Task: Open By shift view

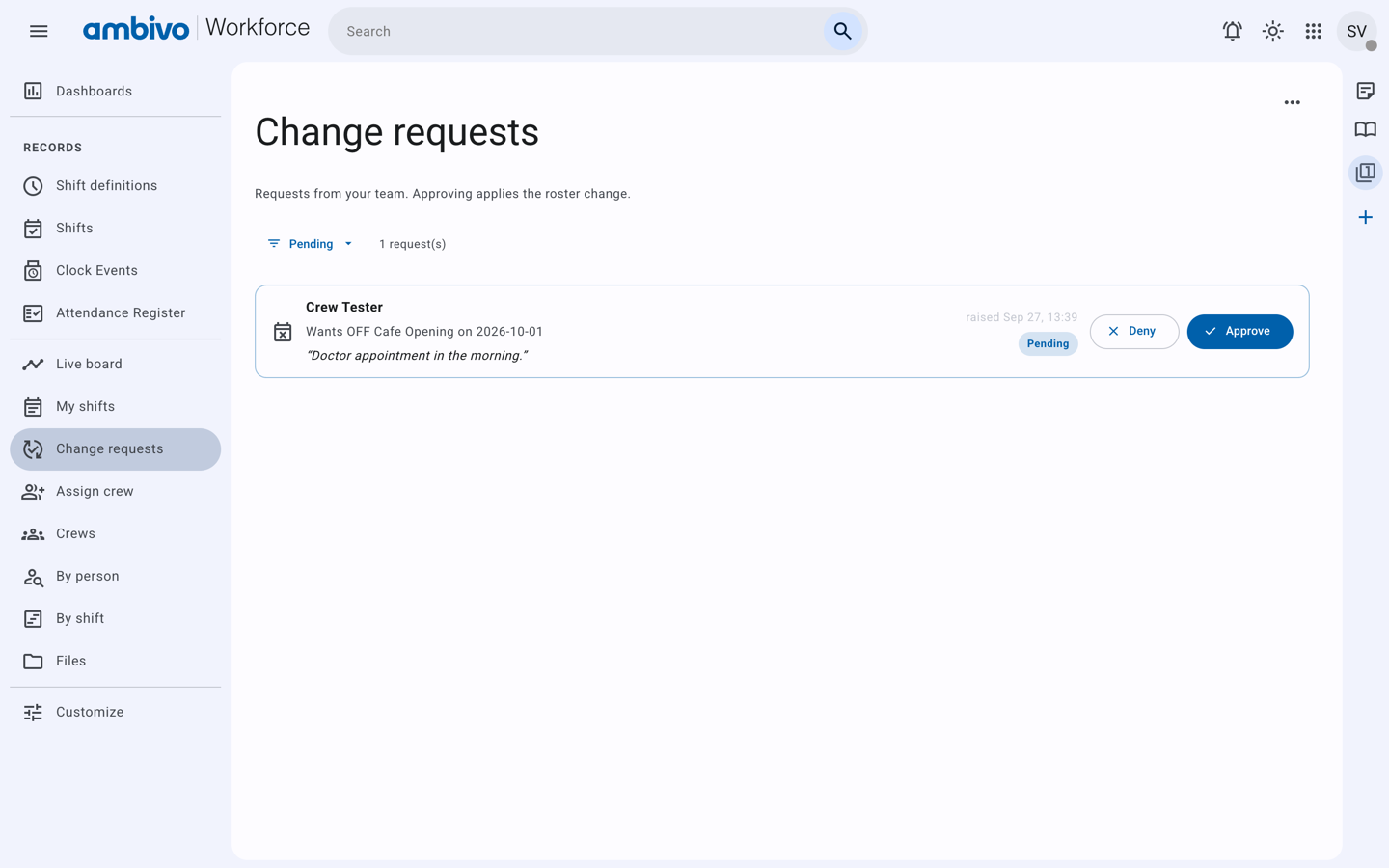Action: (x=115, y=618)
